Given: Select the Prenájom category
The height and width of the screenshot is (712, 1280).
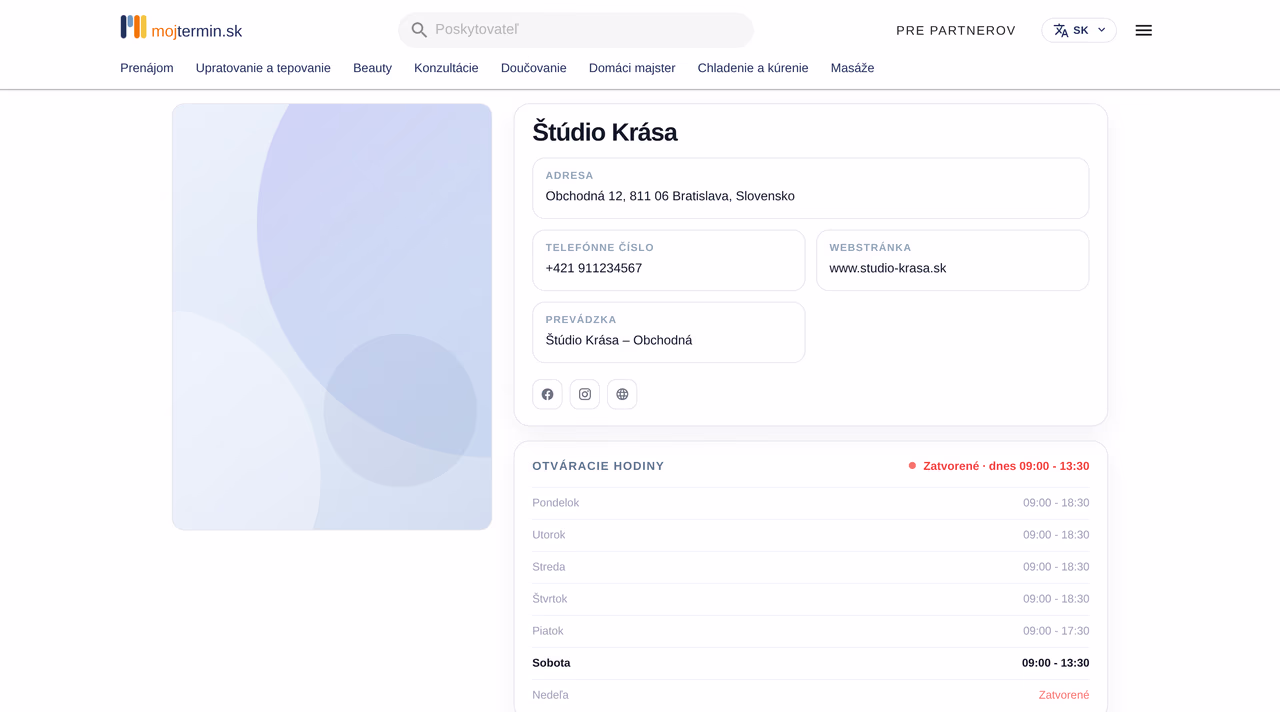Looking at the screenshot, I should [147, 68].
